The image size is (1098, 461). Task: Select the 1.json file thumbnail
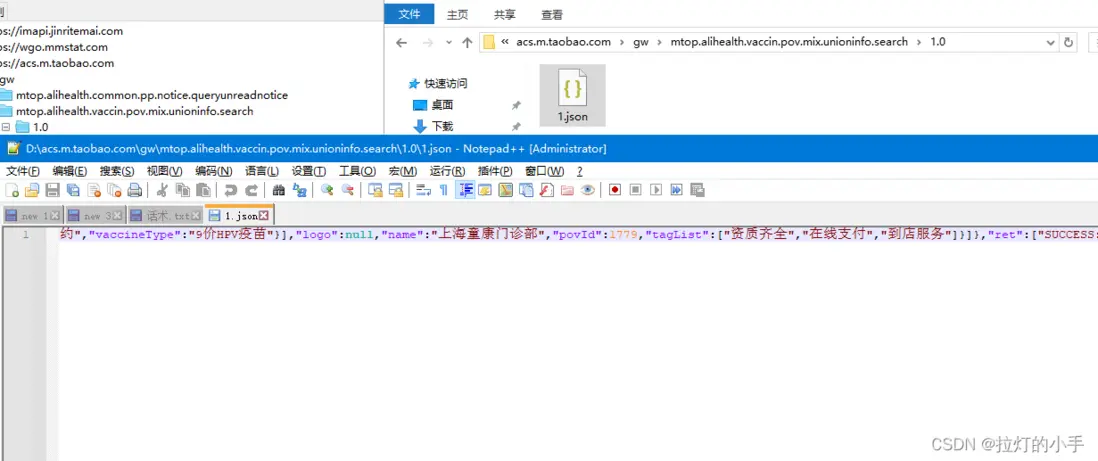pos(572,95)
